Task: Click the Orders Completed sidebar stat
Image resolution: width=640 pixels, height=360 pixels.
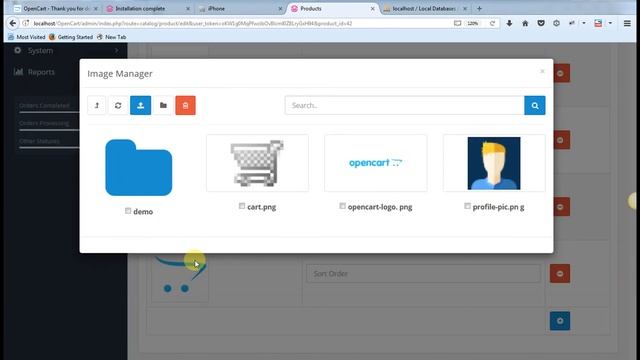Action: coord(44,106)
